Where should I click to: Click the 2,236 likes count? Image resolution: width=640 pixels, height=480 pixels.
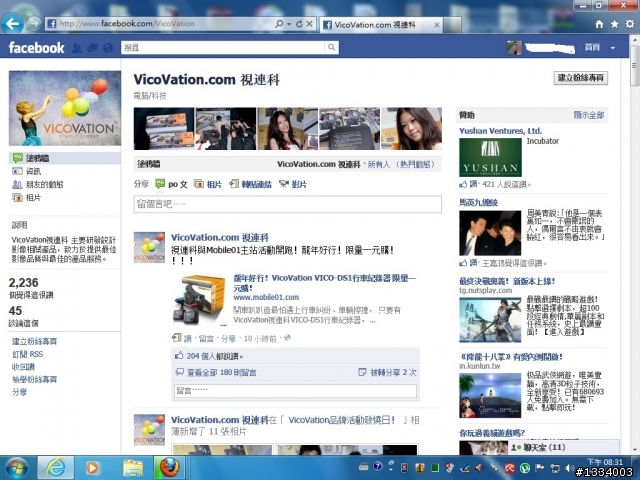click(x=24, y=282)
